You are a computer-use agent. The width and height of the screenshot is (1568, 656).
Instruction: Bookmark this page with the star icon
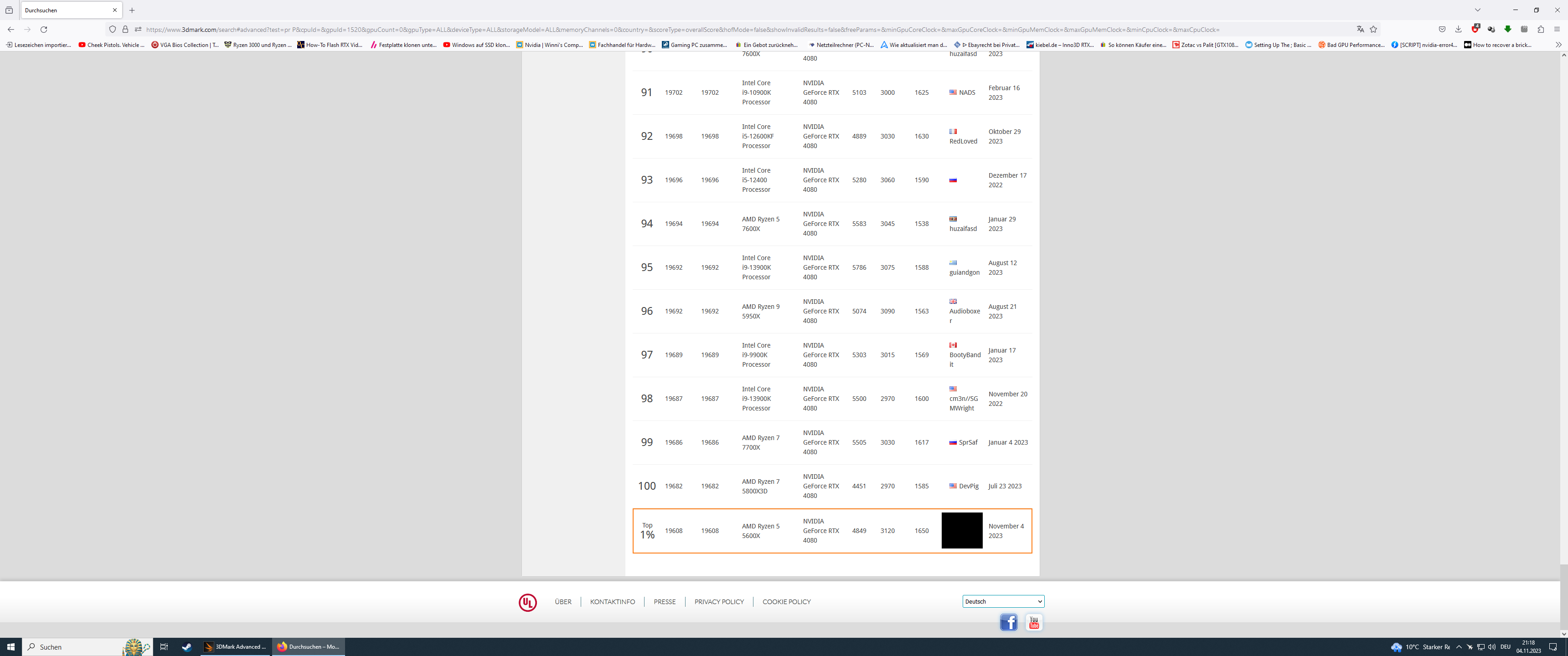tap(1373, 29)
